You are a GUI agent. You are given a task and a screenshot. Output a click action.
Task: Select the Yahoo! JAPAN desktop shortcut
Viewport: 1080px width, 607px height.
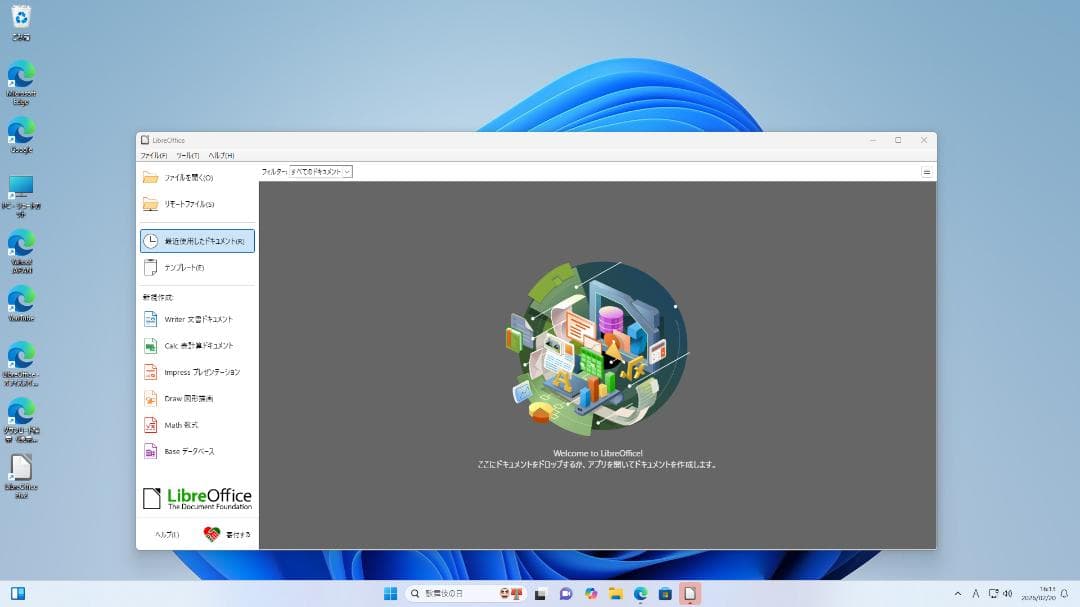point(21,251)
